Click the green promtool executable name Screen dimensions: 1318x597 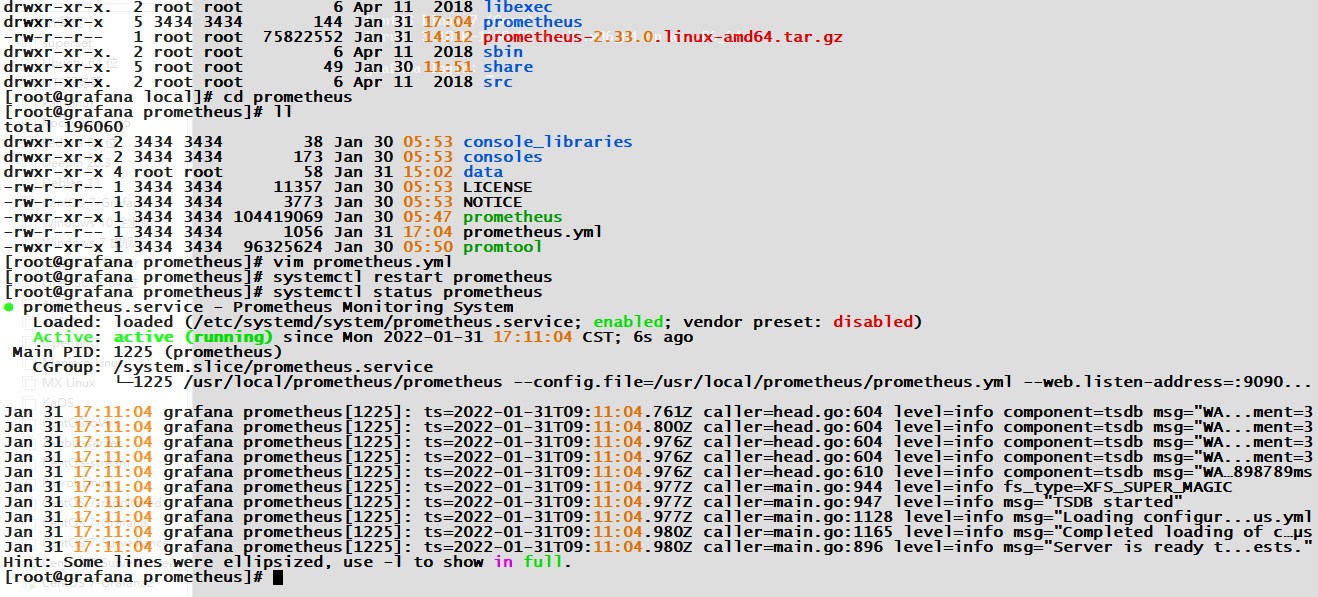(503, 247)
